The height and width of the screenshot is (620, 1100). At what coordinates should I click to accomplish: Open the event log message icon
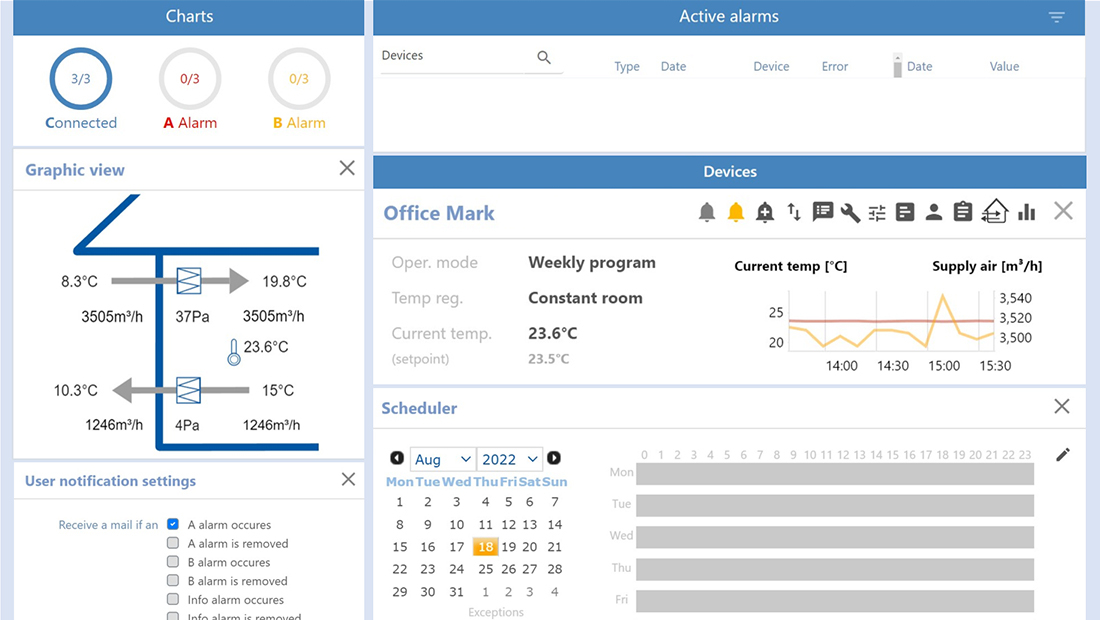(x=823, y=212)
